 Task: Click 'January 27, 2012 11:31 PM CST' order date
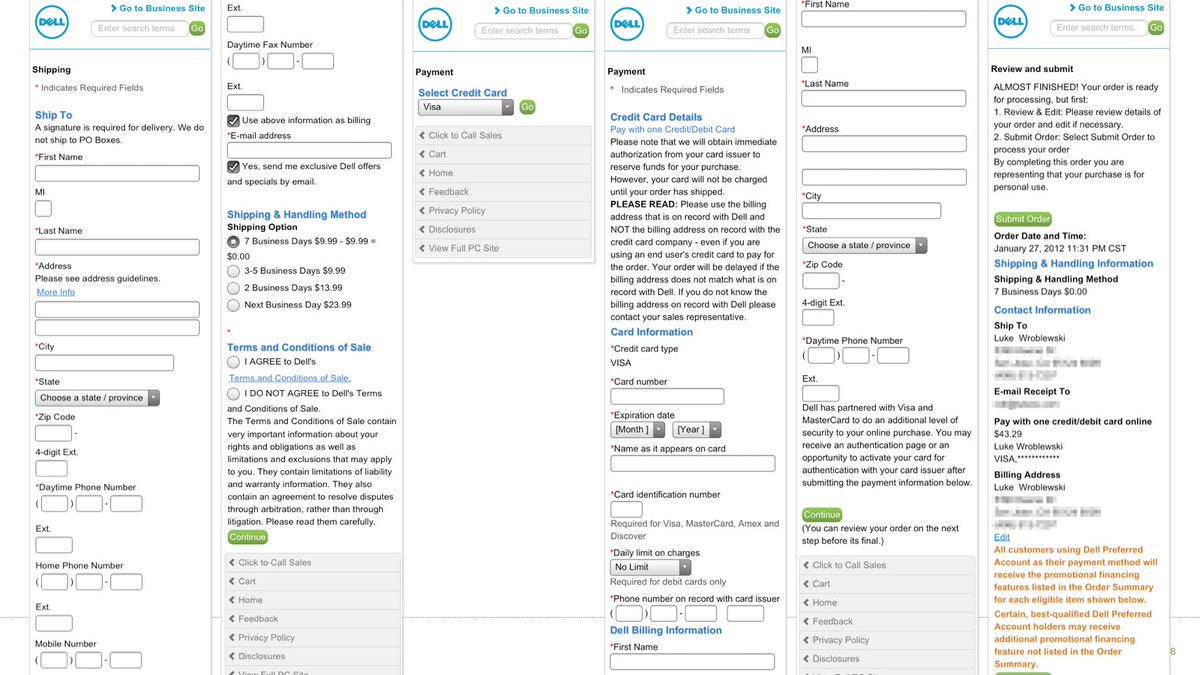point(1060,248)
